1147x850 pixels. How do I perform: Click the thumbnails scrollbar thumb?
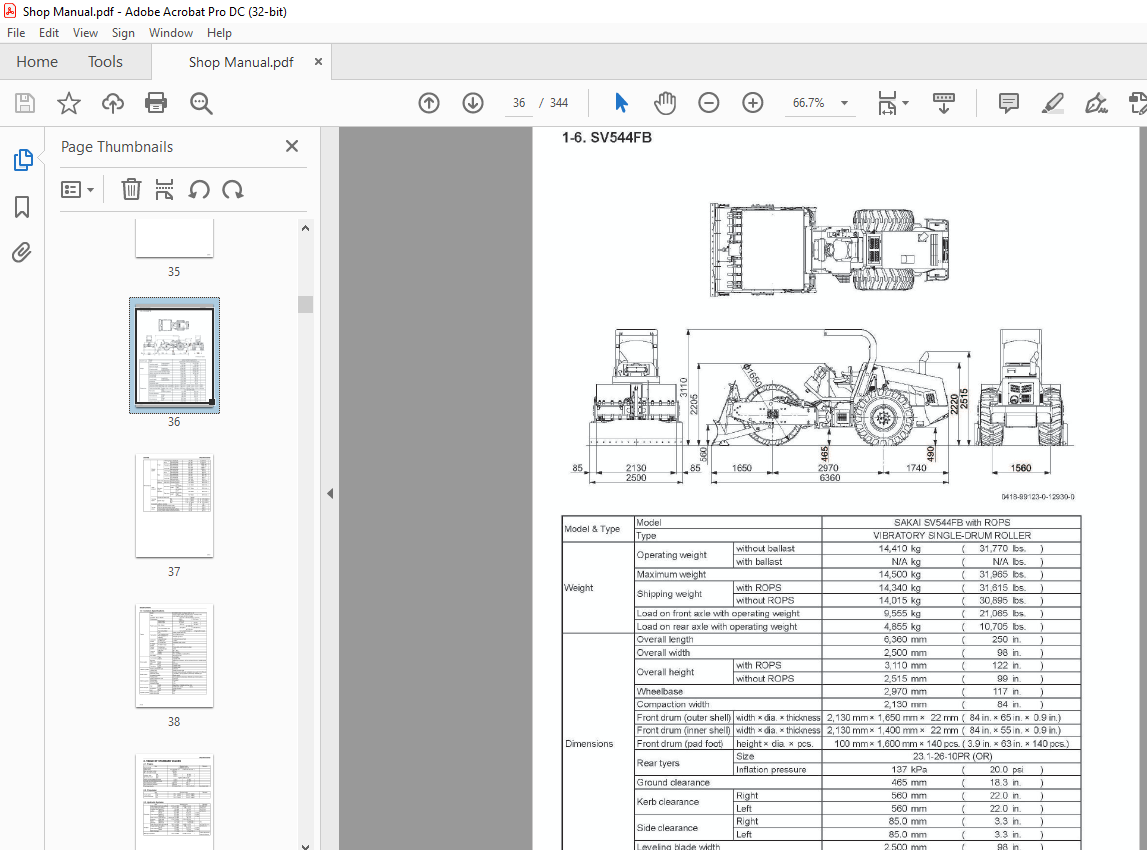306,304
